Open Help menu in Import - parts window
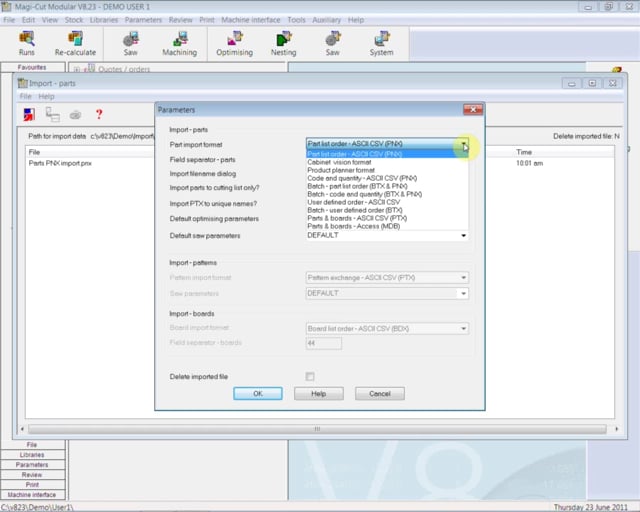The height and width of the screenshot is (512, 640). point(46,96)
